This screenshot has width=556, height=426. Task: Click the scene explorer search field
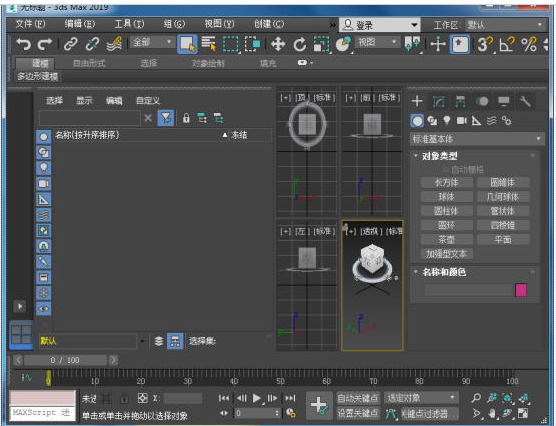click(89, 118)
